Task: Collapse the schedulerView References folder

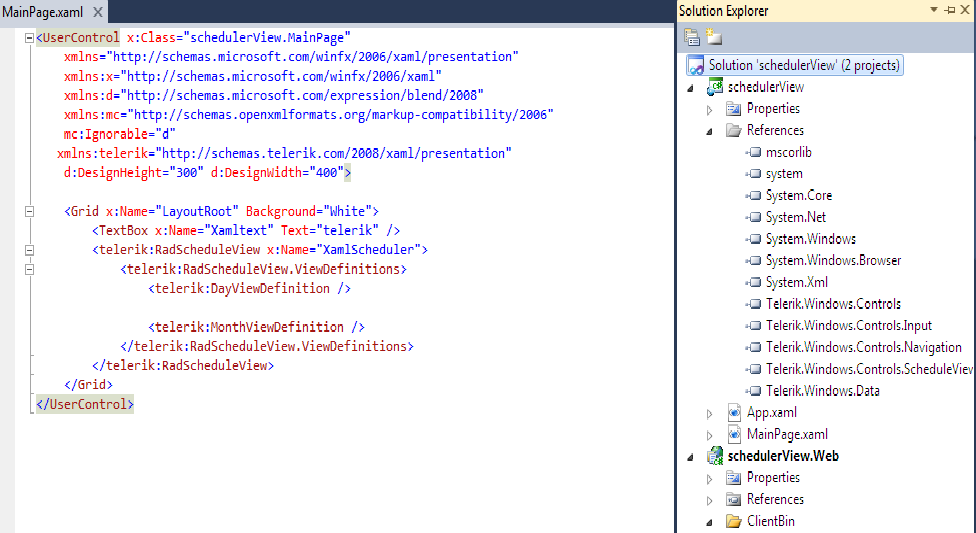Action: tap(710, 131)
